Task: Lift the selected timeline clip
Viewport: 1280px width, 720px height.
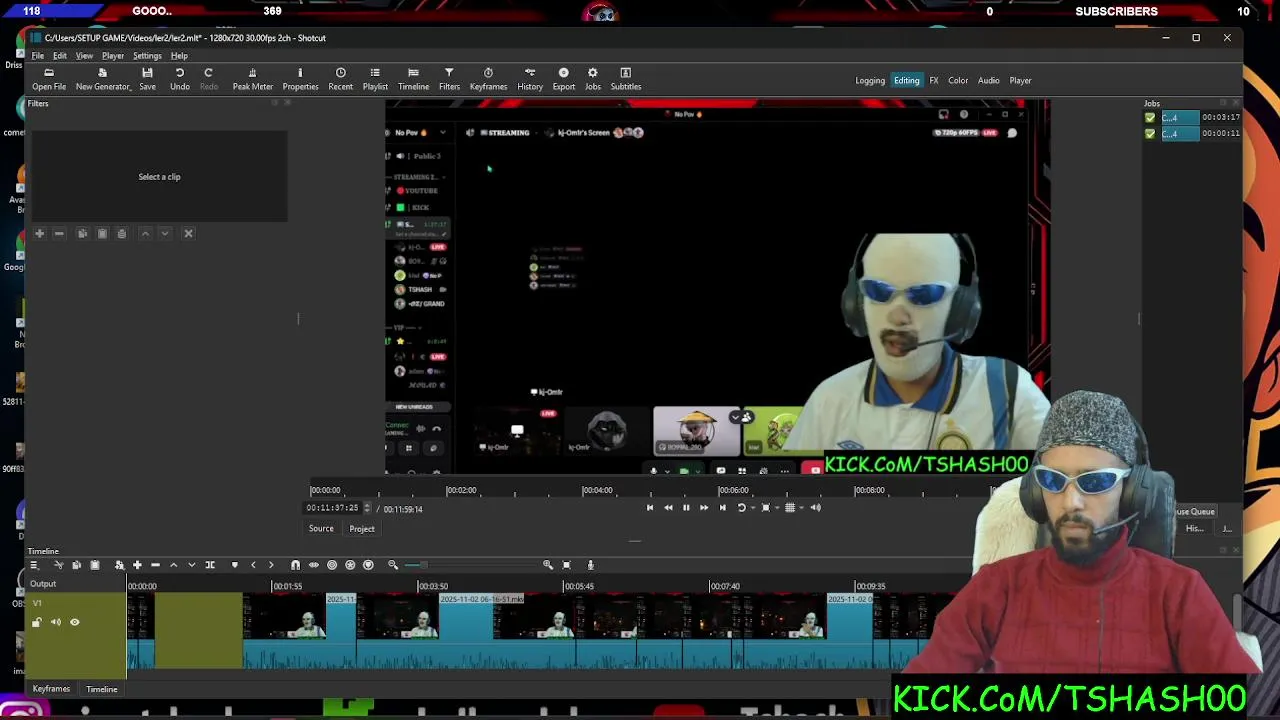Action: pyautogui.click(x=173, y=566)
